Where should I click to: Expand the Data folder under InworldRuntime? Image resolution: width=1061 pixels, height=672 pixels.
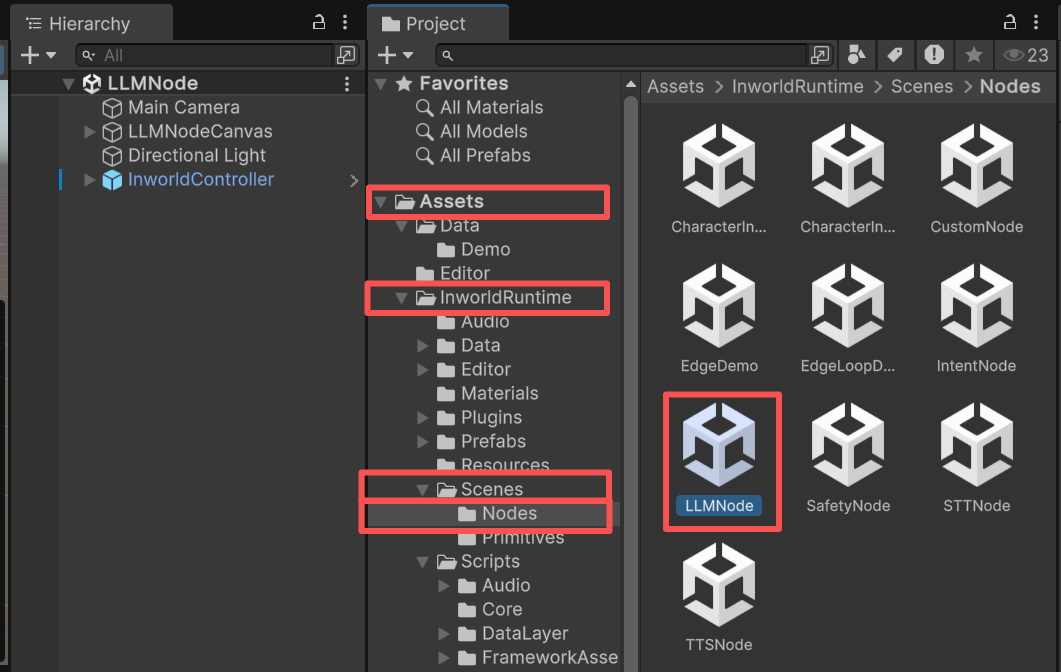coord(423,346)
